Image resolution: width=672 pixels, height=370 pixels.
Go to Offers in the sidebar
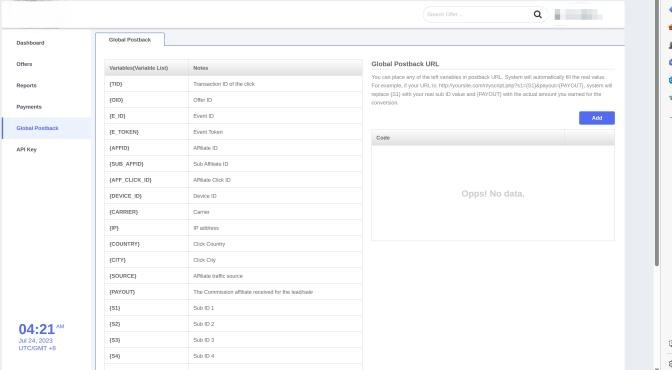click(24, 64)
